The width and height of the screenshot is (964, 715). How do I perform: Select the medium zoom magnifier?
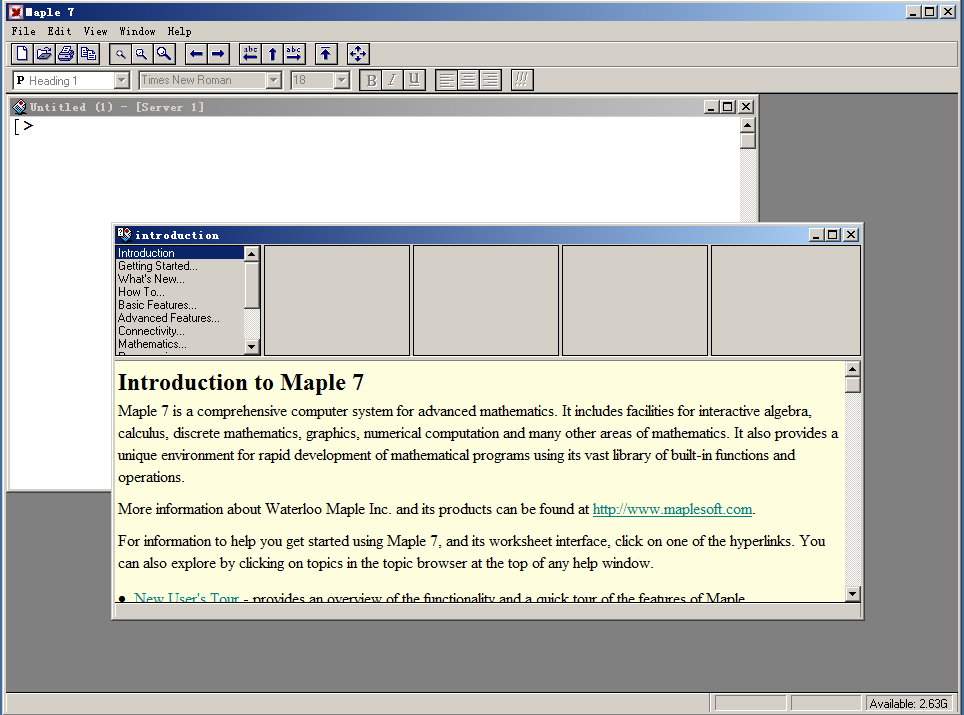(x=142, y=54)
